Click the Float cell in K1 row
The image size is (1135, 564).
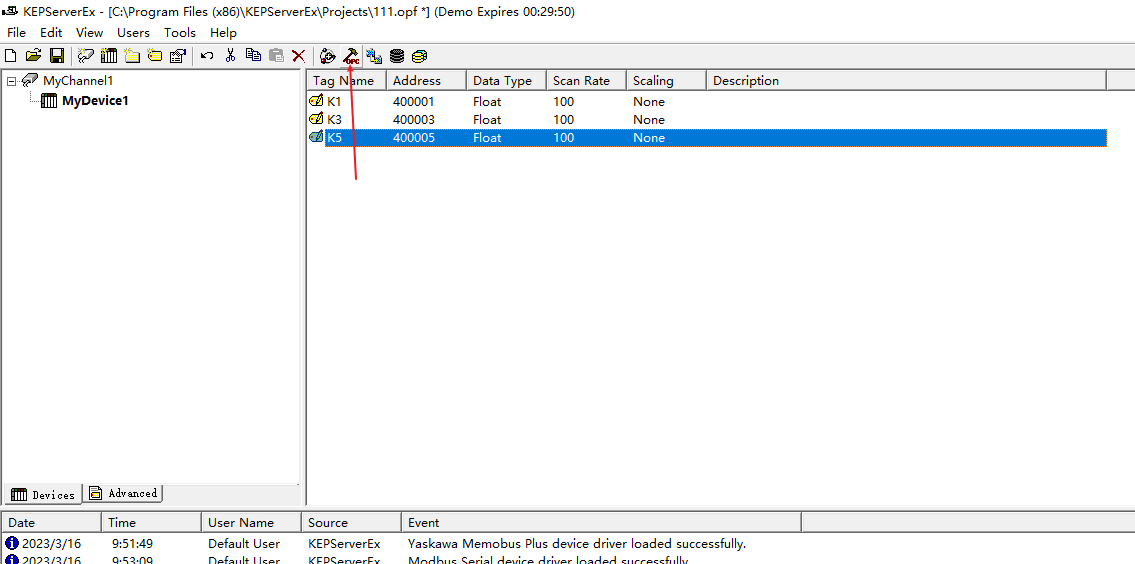tap(487, 101)
